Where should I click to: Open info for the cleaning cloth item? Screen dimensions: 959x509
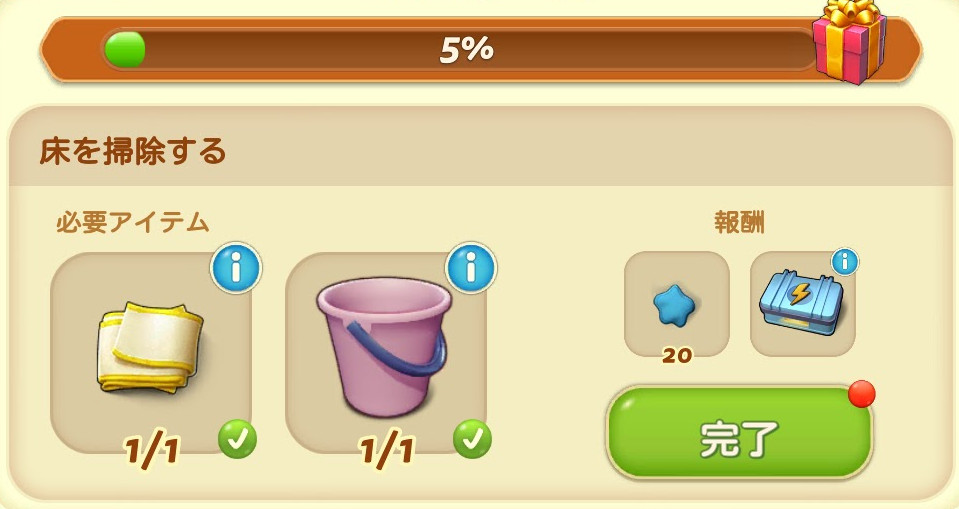point(236,268)
